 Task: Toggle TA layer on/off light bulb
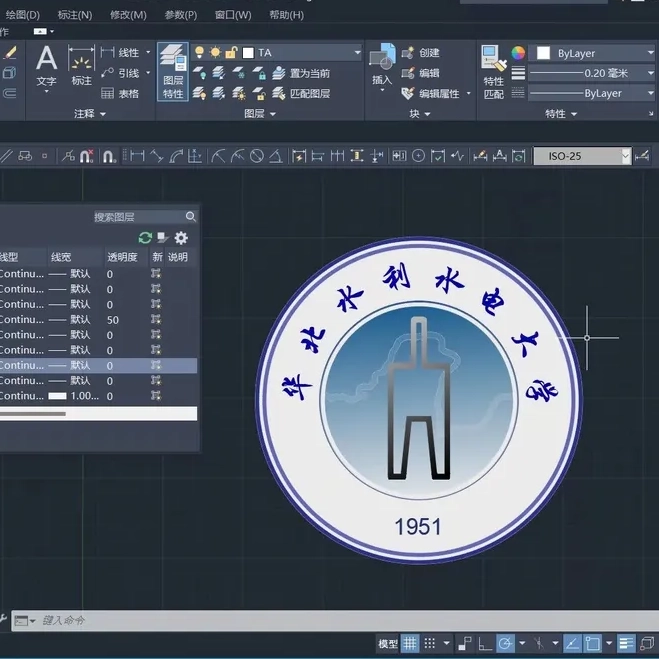(x=200, y=53)
